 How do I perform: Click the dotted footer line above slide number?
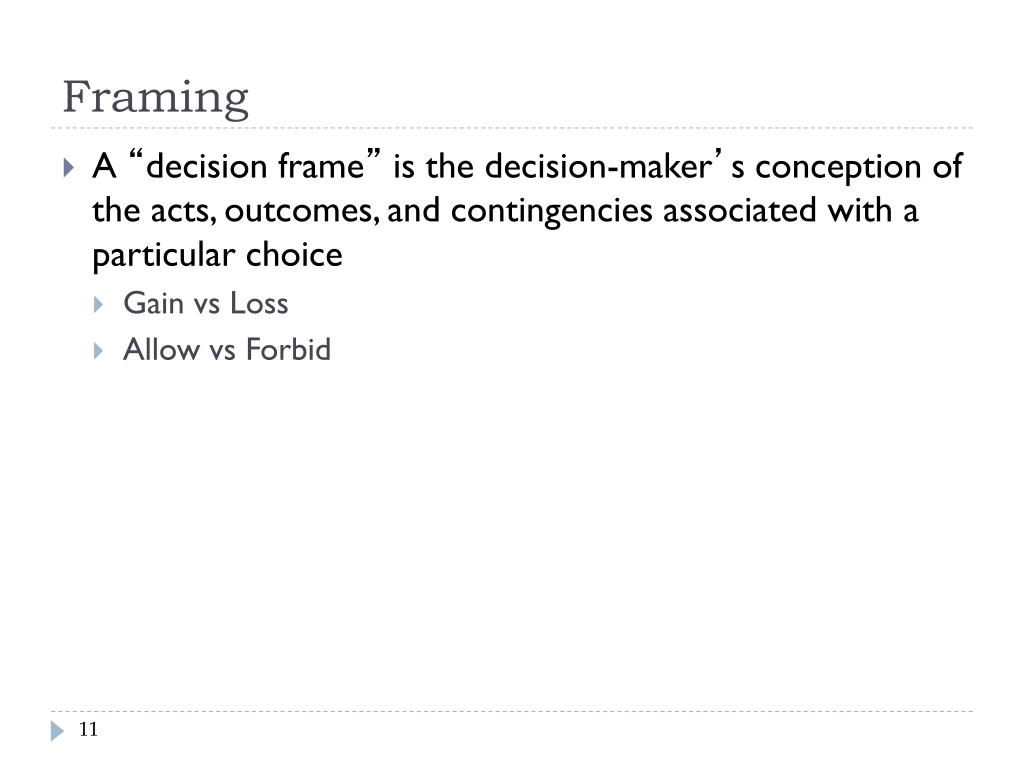click(x=512, y=711)
